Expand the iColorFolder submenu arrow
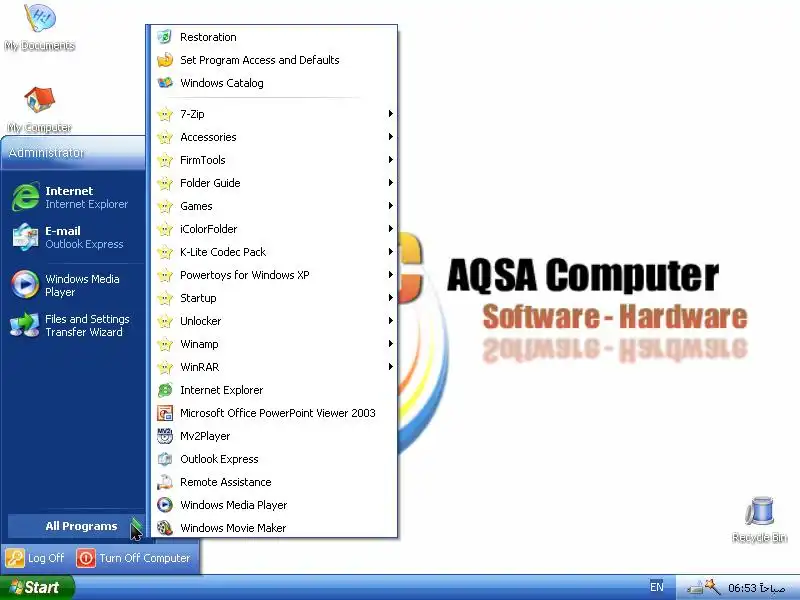800x600 pixels. tap(390, 229)
